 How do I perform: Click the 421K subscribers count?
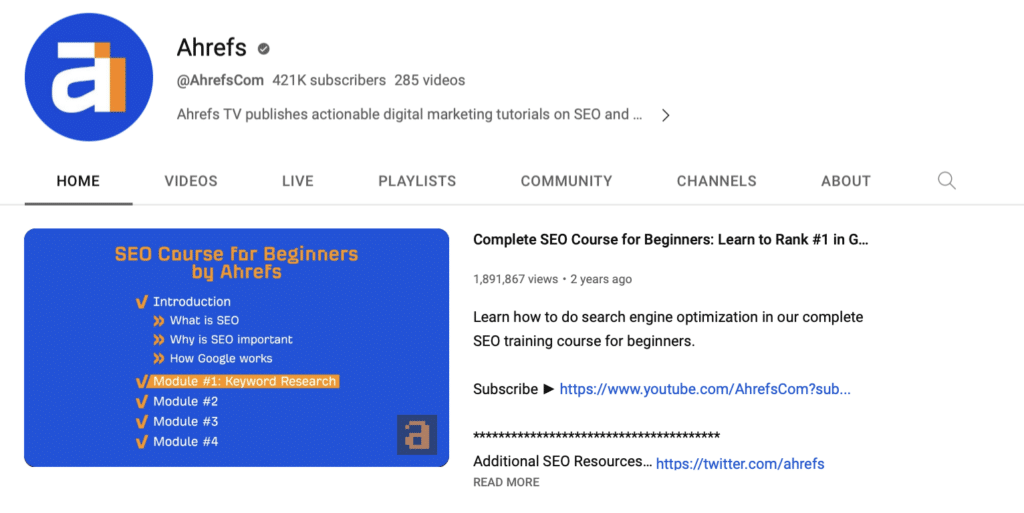(x=329, y=80)
